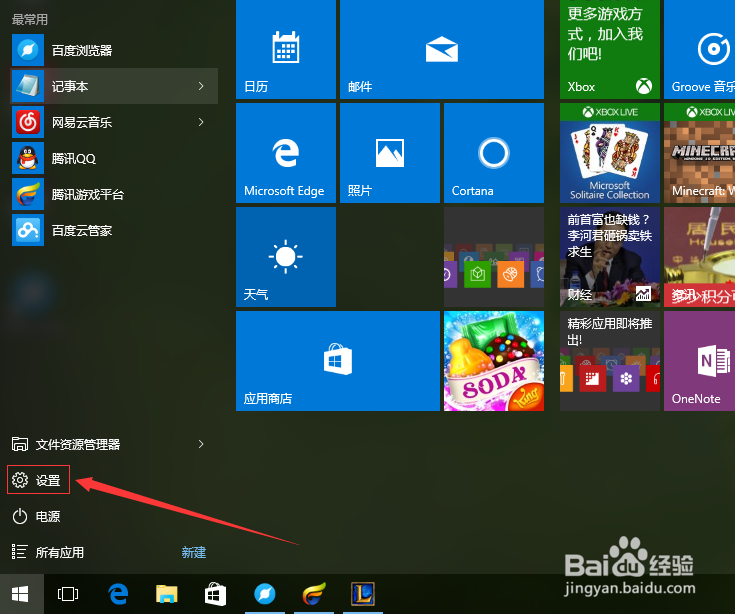Switch to League of Legends taskbar icon
Screen dimensions: 735x614
click(x=363, y=594)
